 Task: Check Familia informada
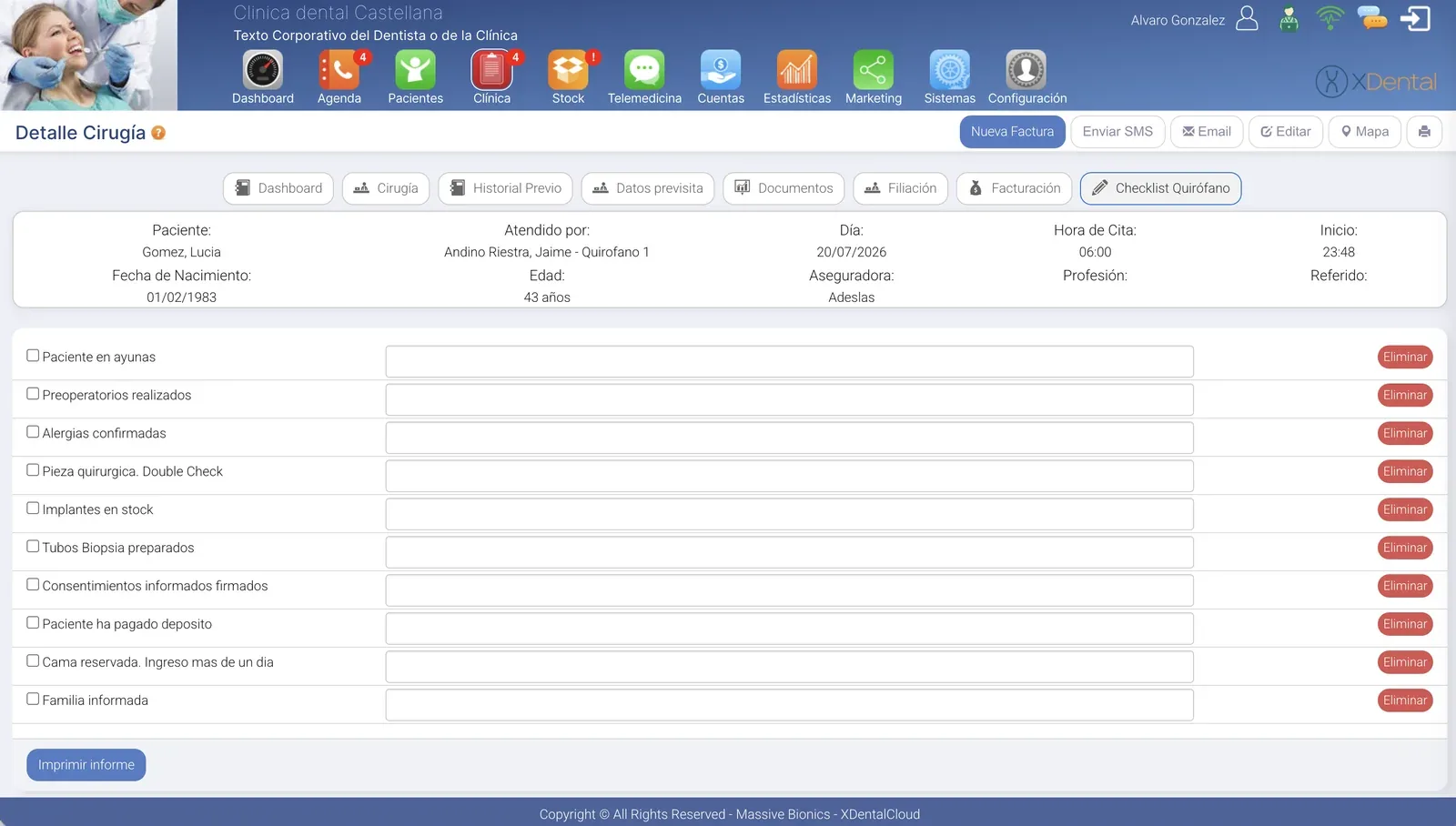pos(33,700)
